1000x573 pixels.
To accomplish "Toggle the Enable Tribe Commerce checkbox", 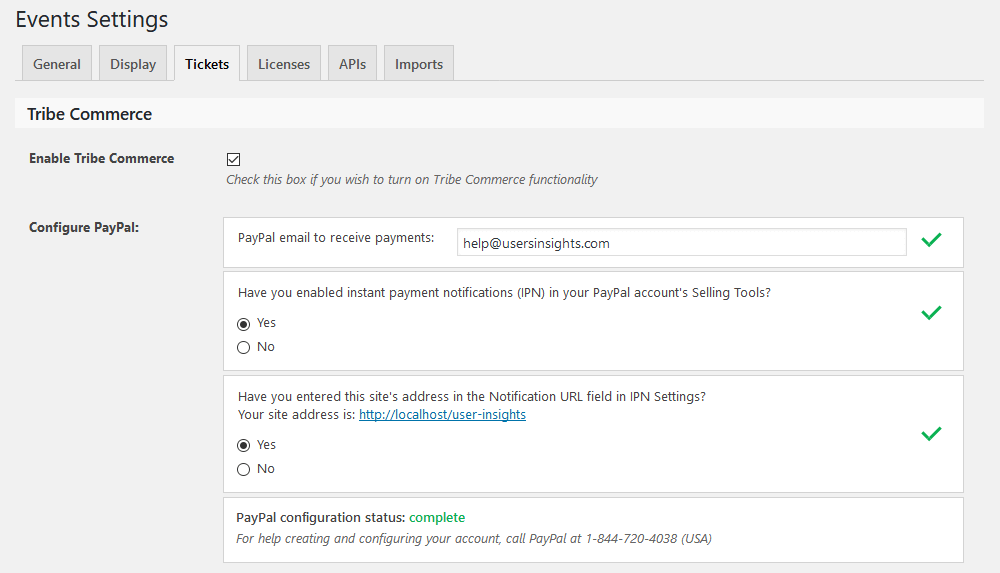I will click(233, 160).
